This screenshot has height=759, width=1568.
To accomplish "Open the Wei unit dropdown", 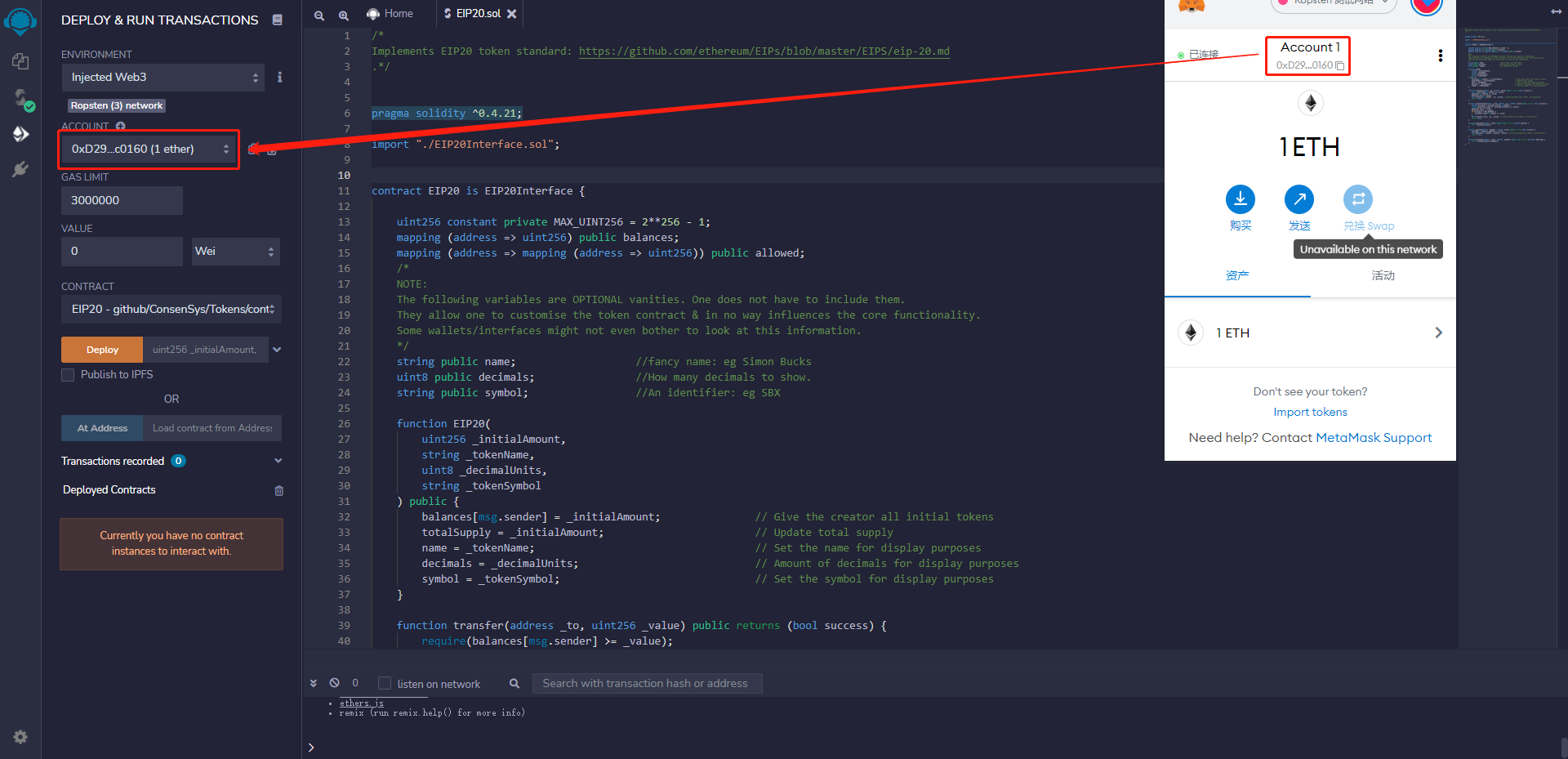I will point(236,252).
